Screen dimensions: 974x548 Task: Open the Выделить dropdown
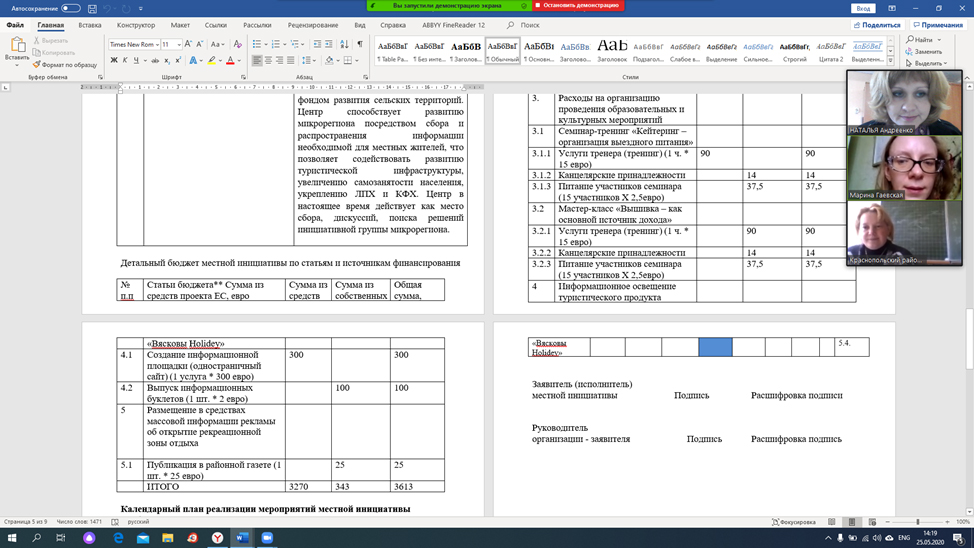tap(927, 63)
